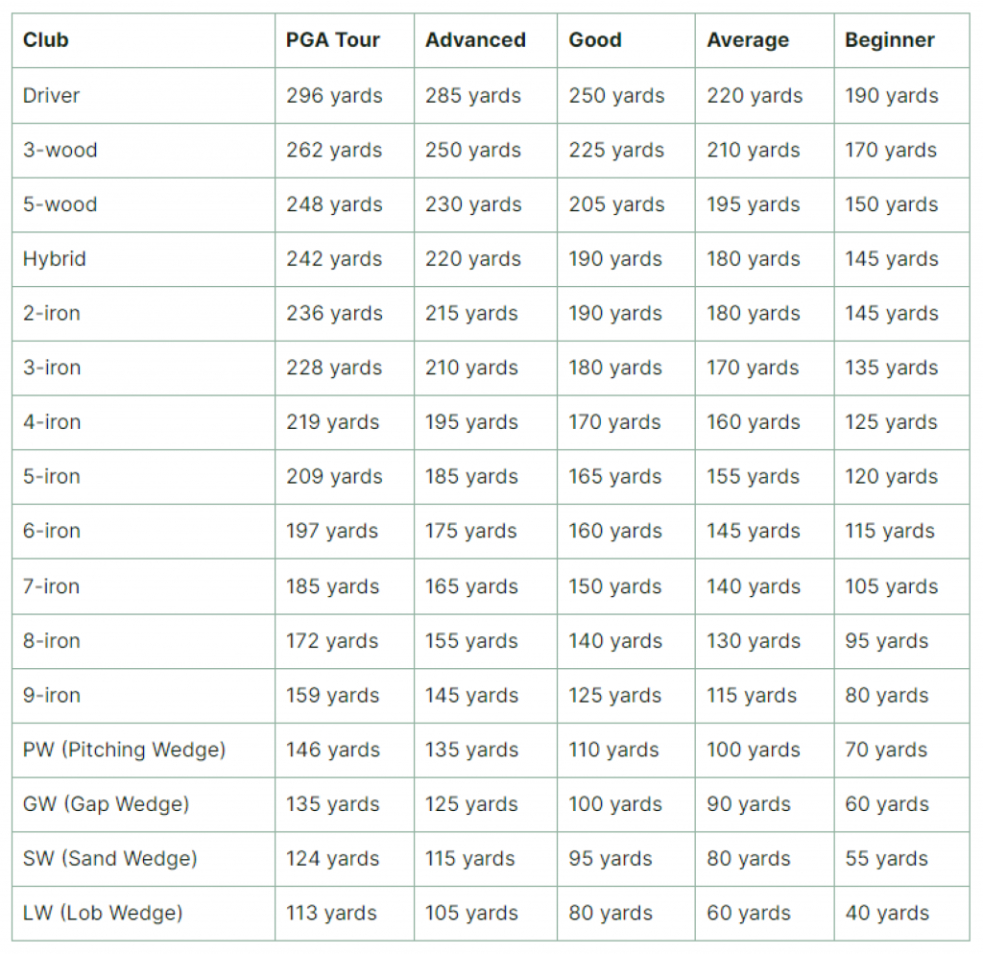Click the Club column header
Image resolution: width=983 pixels, height=954 pixels.
(143, 40)
